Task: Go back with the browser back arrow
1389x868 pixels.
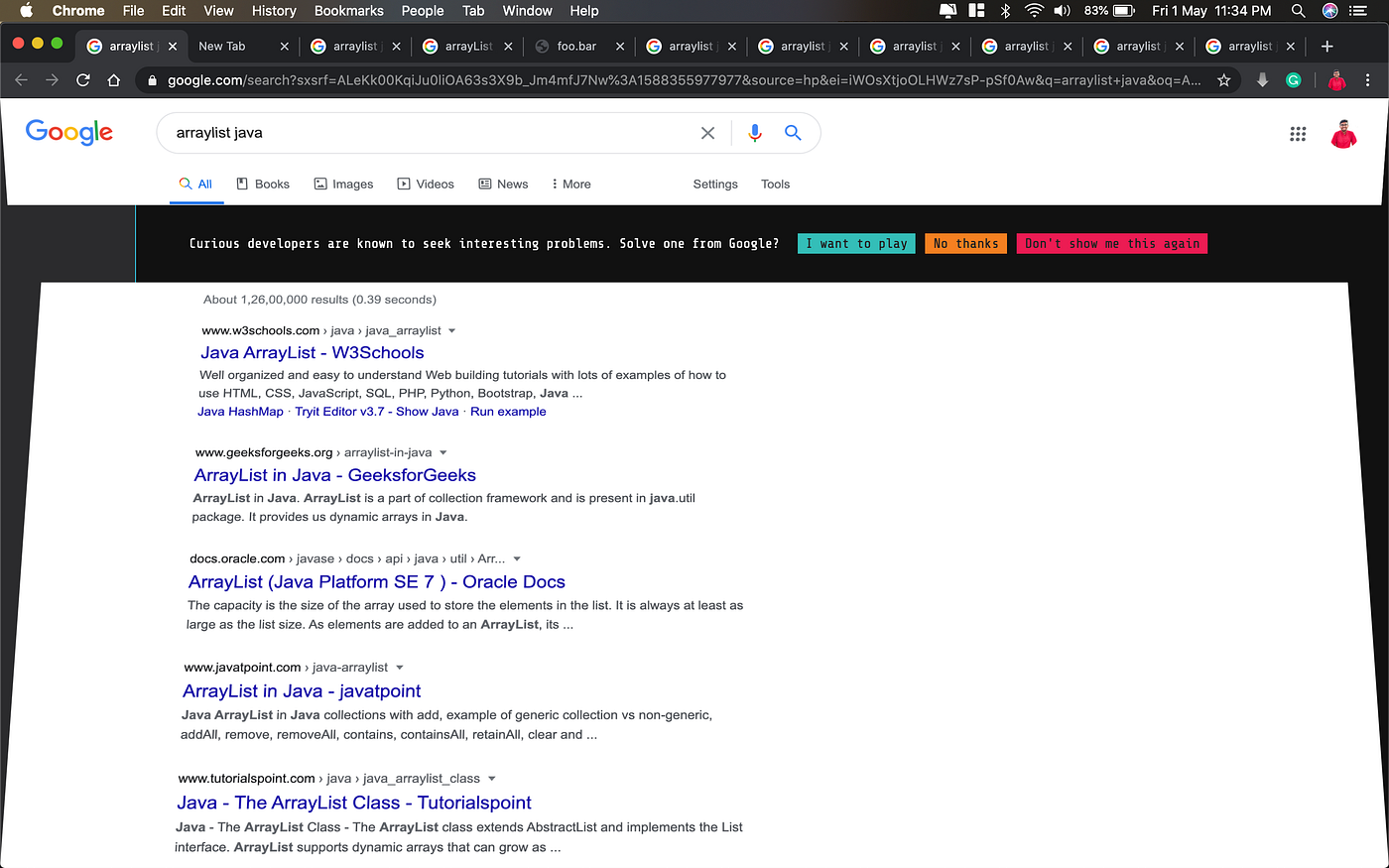Action: pos(22,80)
